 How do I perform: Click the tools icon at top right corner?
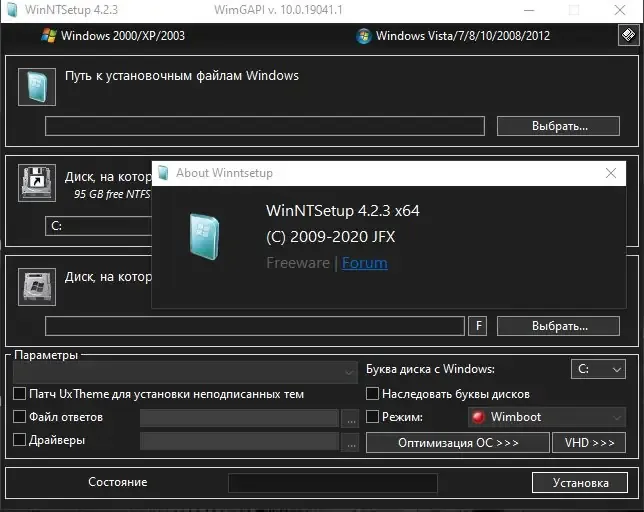coord(628,35)
